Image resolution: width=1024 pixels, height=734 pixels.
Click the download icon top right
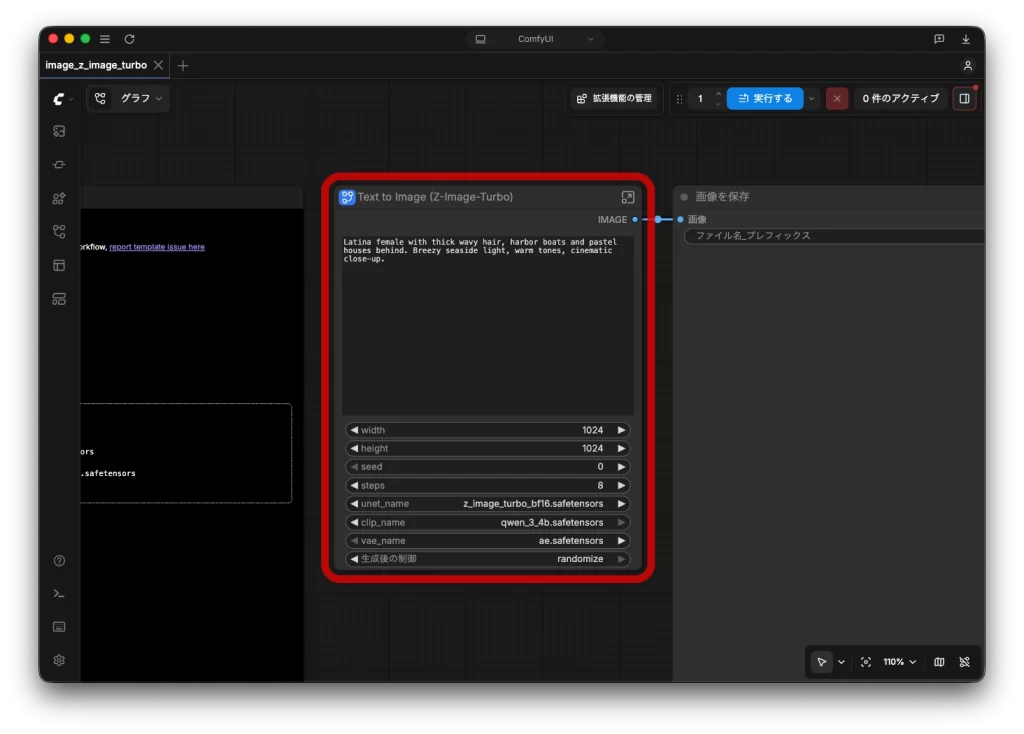click(965, 39)
